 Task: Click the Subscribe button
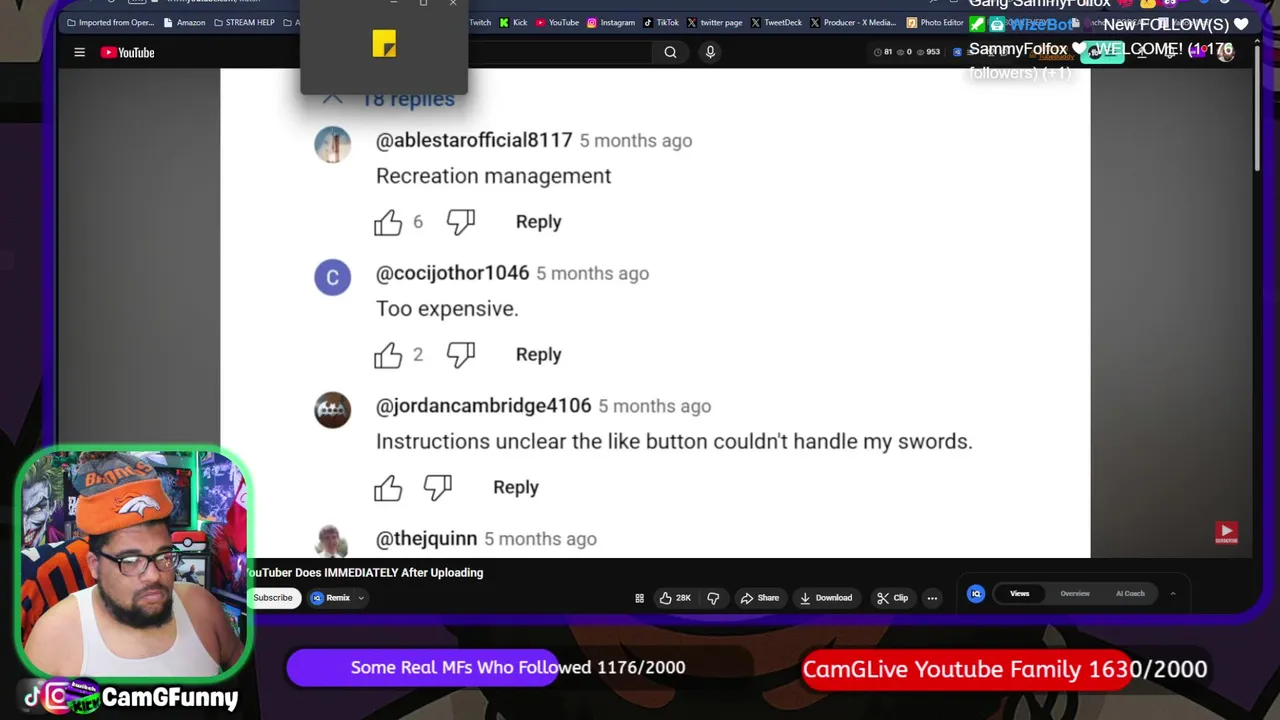[x=273, y=598]
